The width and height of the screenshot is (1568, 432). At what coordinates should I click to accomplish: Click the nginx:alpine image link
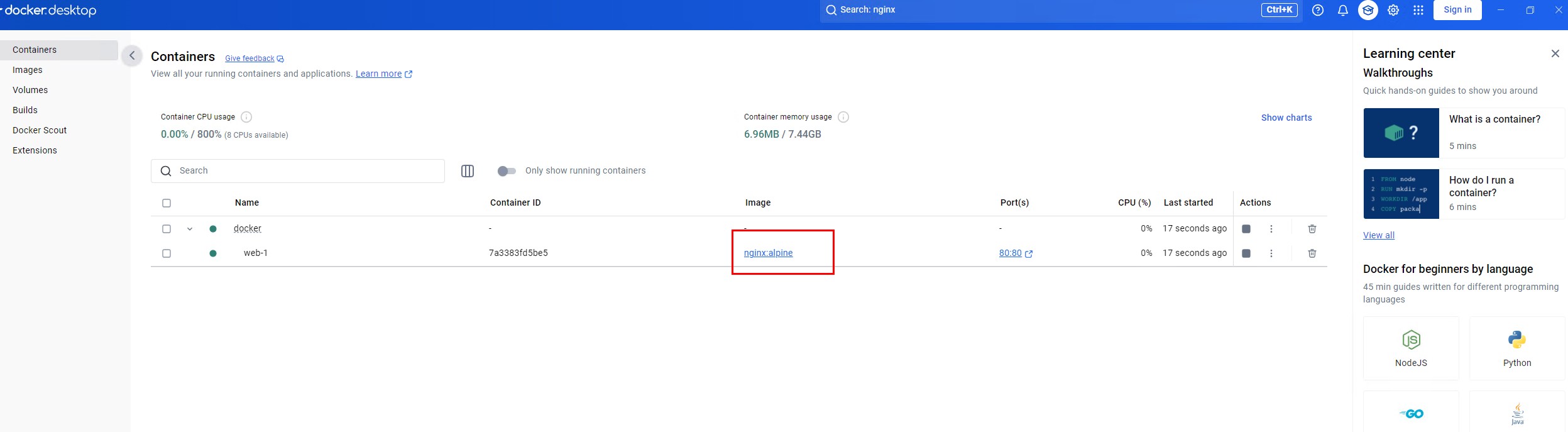768,253
